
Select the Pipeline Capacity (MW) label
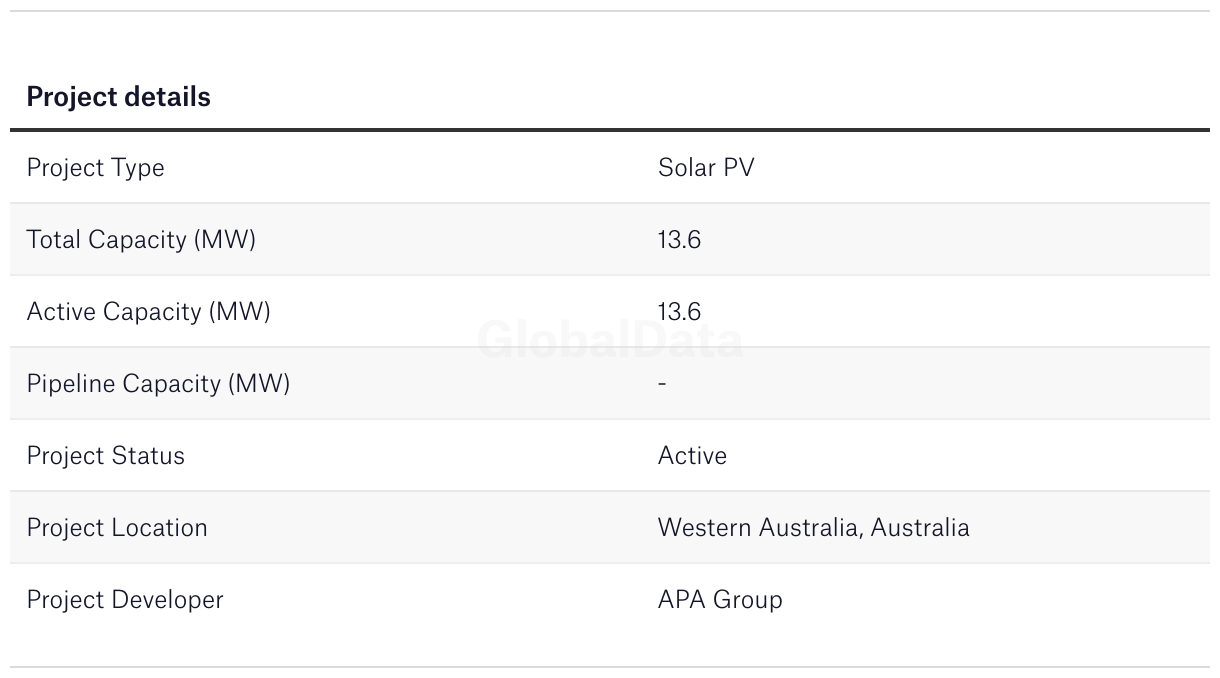tap(158, 383)
